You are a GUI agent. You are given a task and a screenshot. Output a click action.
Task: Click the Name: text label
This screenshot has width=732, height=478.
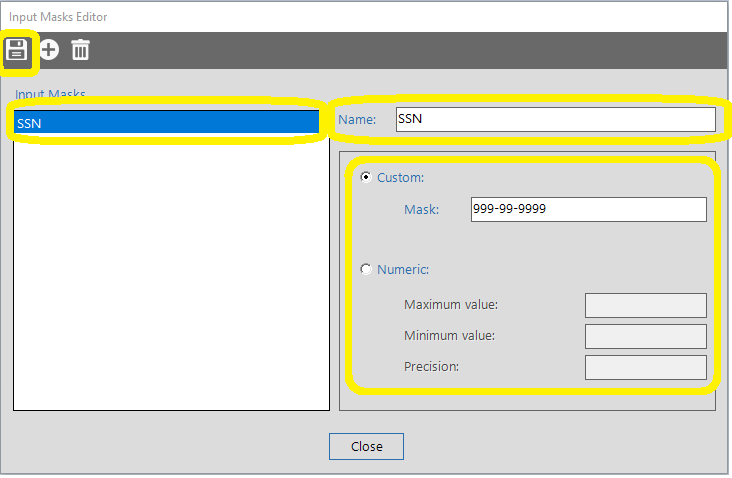point(357,120)
